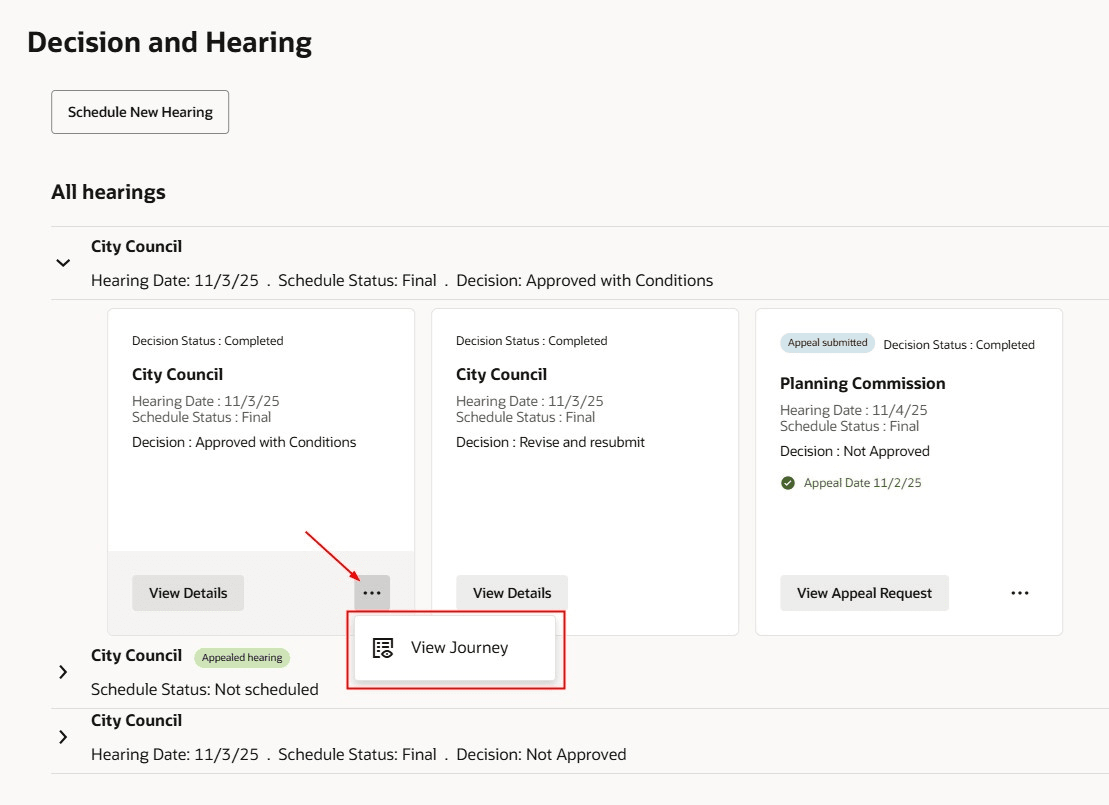Click Schedule New Hearing
Image resolution: width=1109 pixels, height=805 pixels.
pyautogui.click(x=139, y=111)
